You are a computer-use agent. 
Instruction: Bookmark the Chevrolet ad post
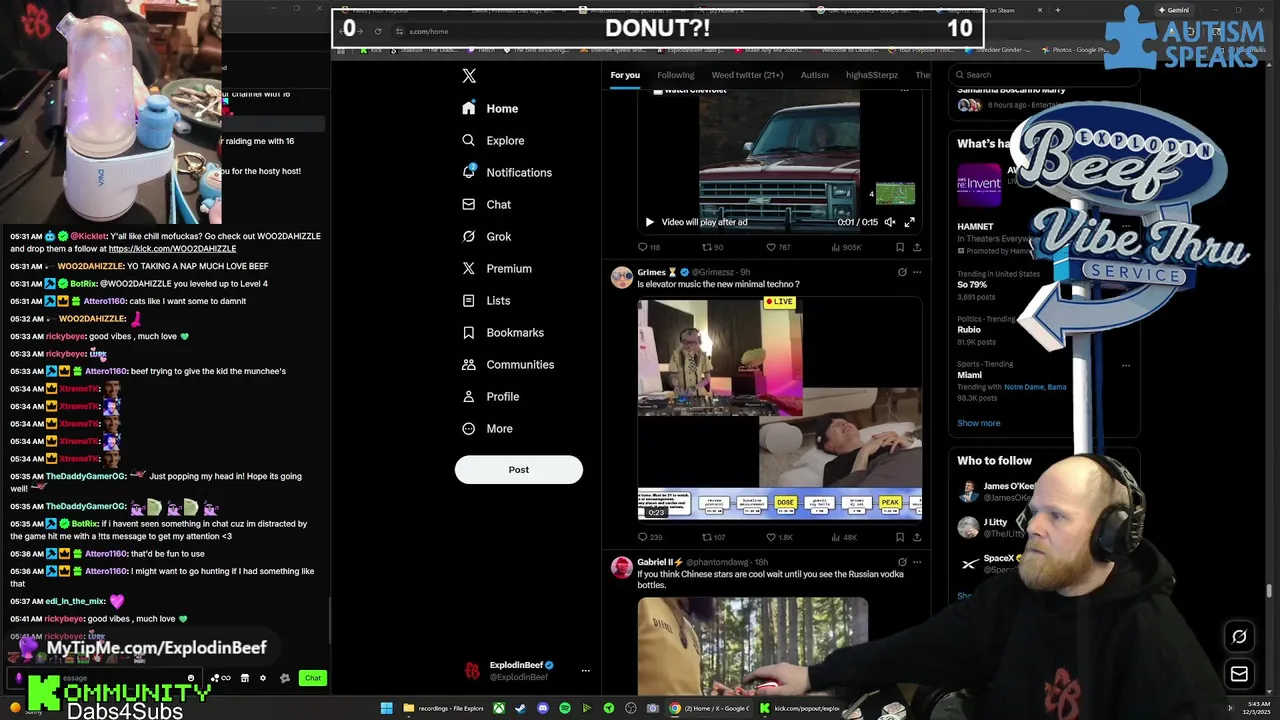point(900,247)
